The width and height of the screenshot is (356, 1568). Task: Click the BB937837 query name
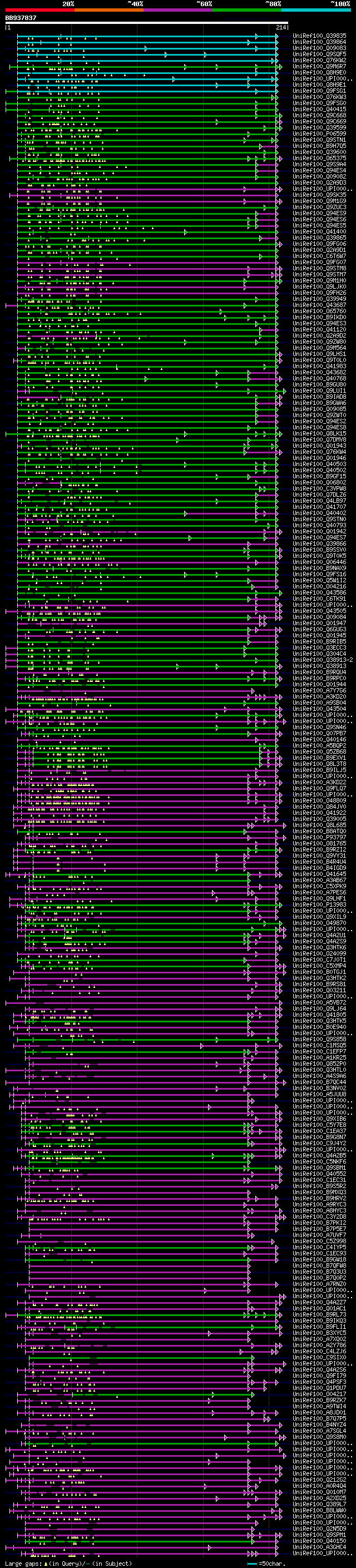(x=21, y=18)
